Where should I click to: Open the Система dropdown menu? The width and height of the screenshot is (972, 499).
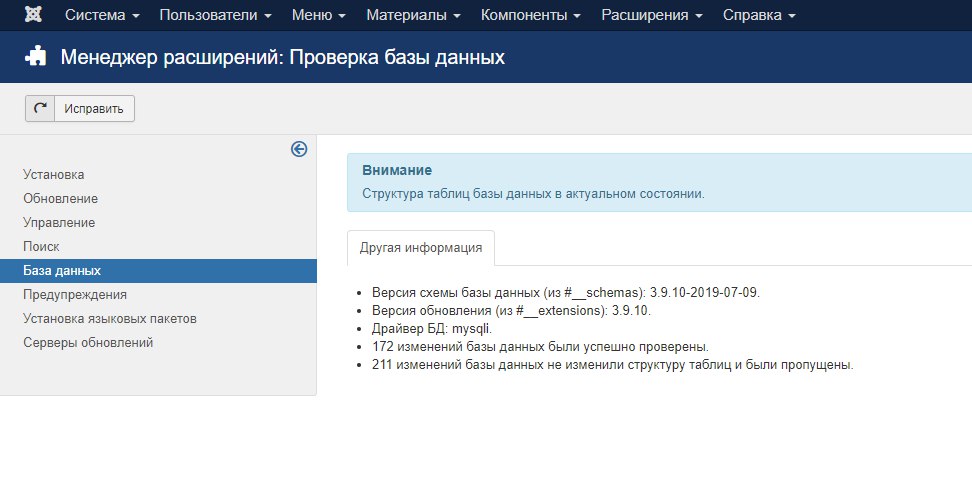[x=102, y=15]
